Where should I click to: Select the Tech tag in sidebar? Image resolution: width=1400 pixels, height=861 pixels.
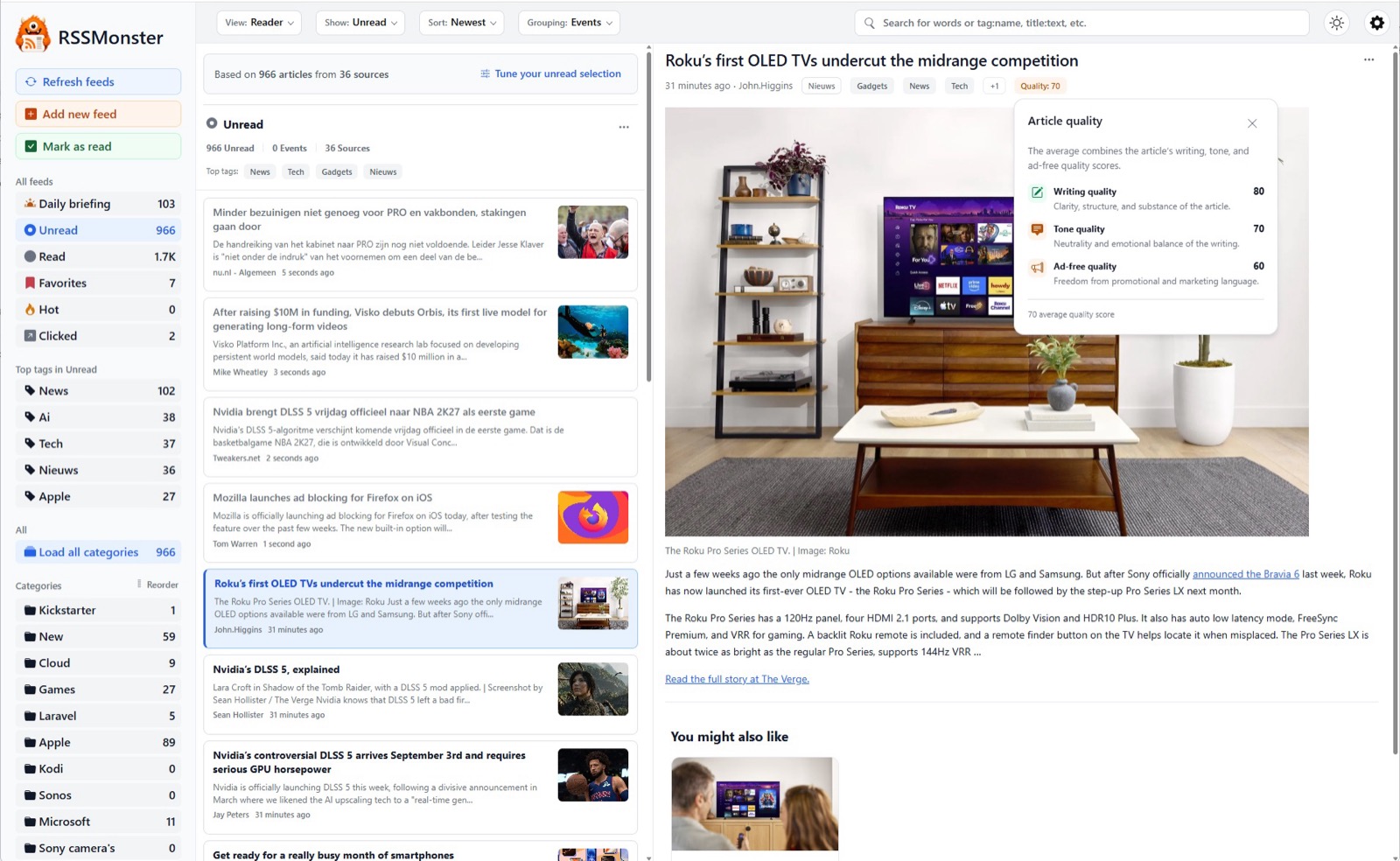click(98, 444)
